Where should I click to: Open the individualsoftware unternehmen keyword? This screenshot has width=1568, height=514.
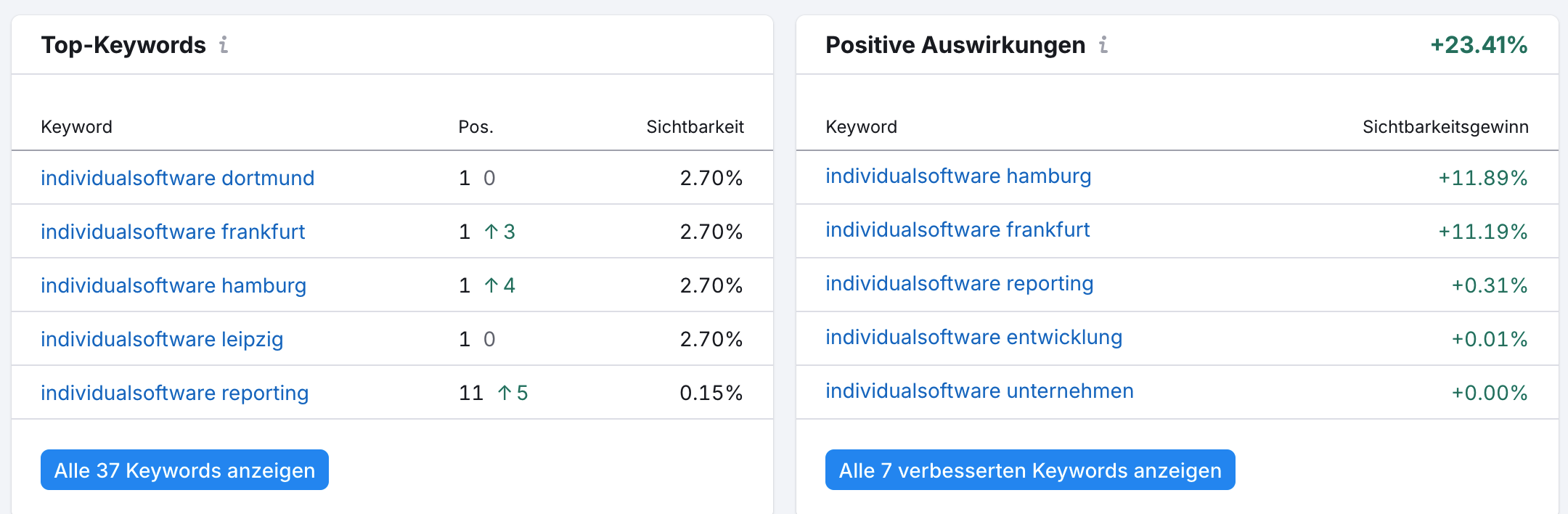coord(979,391)
